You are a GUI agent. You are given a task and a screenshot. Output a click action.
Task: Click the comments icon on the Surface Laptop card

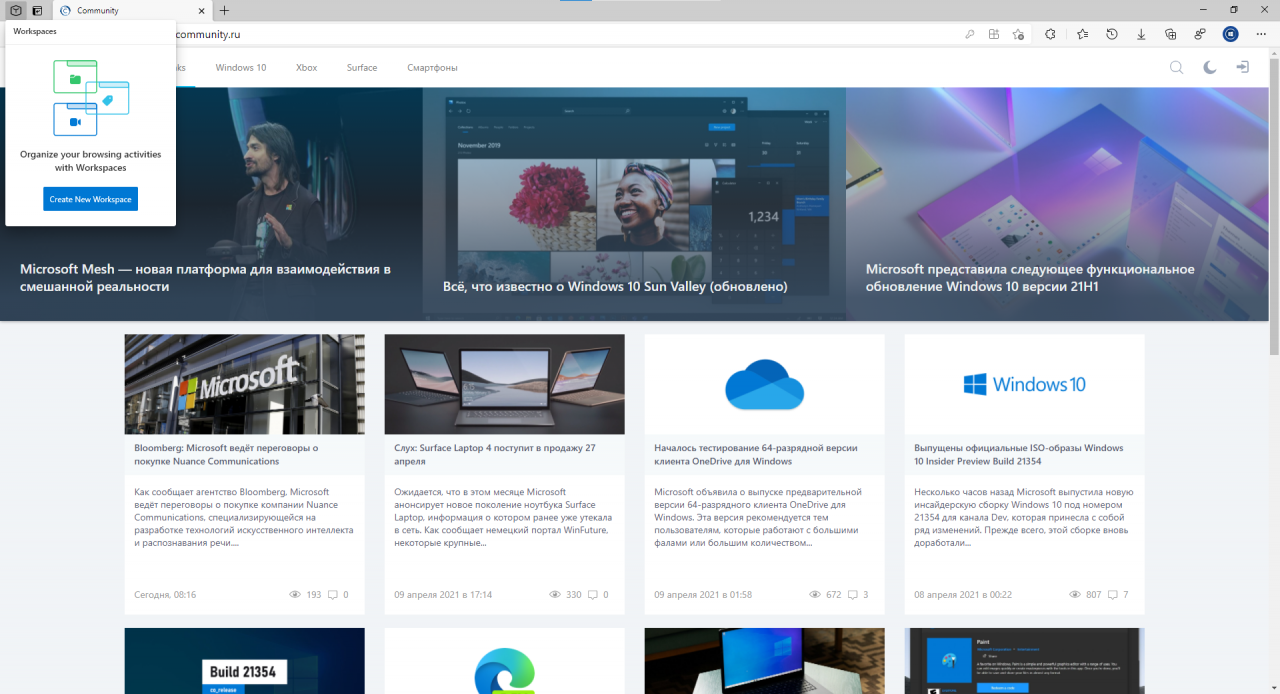pyautogui.click(x=593, y=595)
